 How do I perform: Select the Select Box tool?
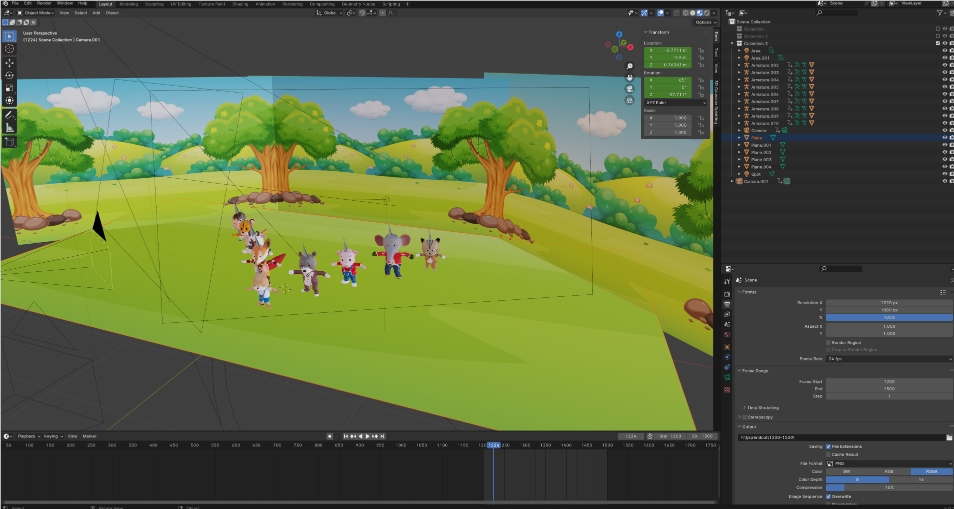pyautogui.click(x=9, y=36)
